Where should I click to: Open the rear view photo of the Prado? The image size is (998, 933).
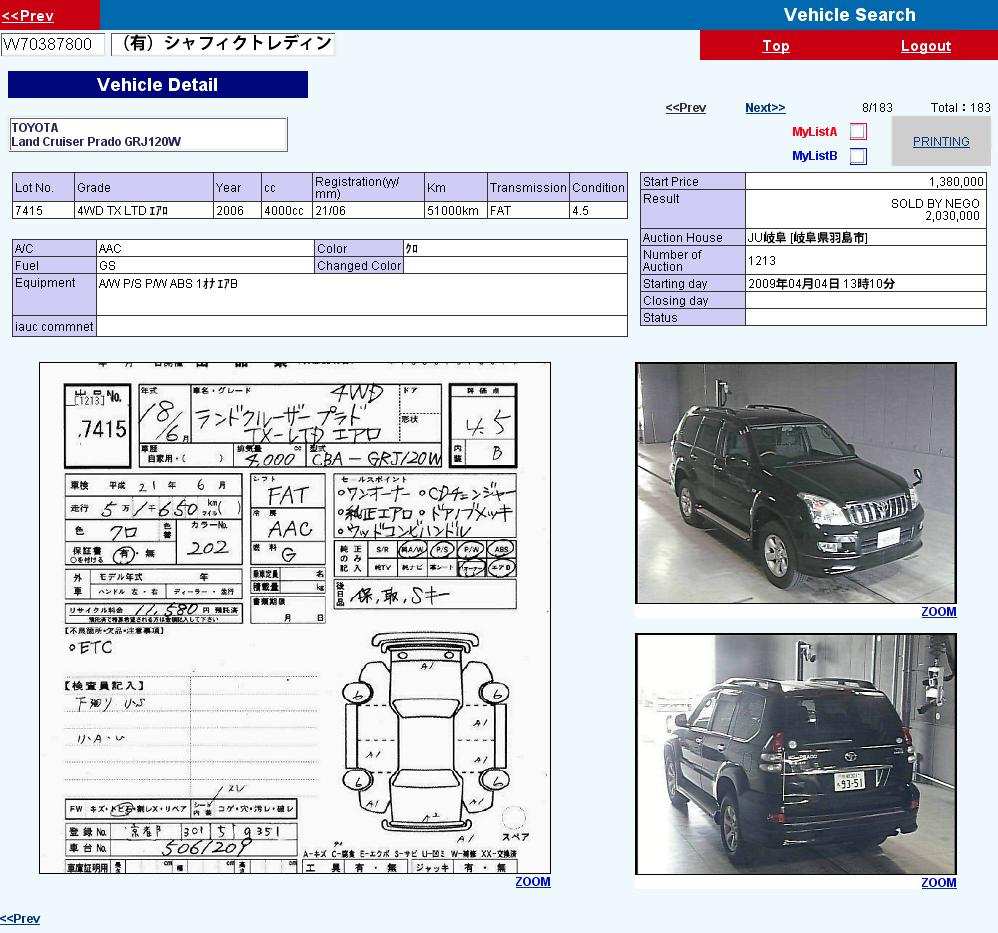coord(796,754)
